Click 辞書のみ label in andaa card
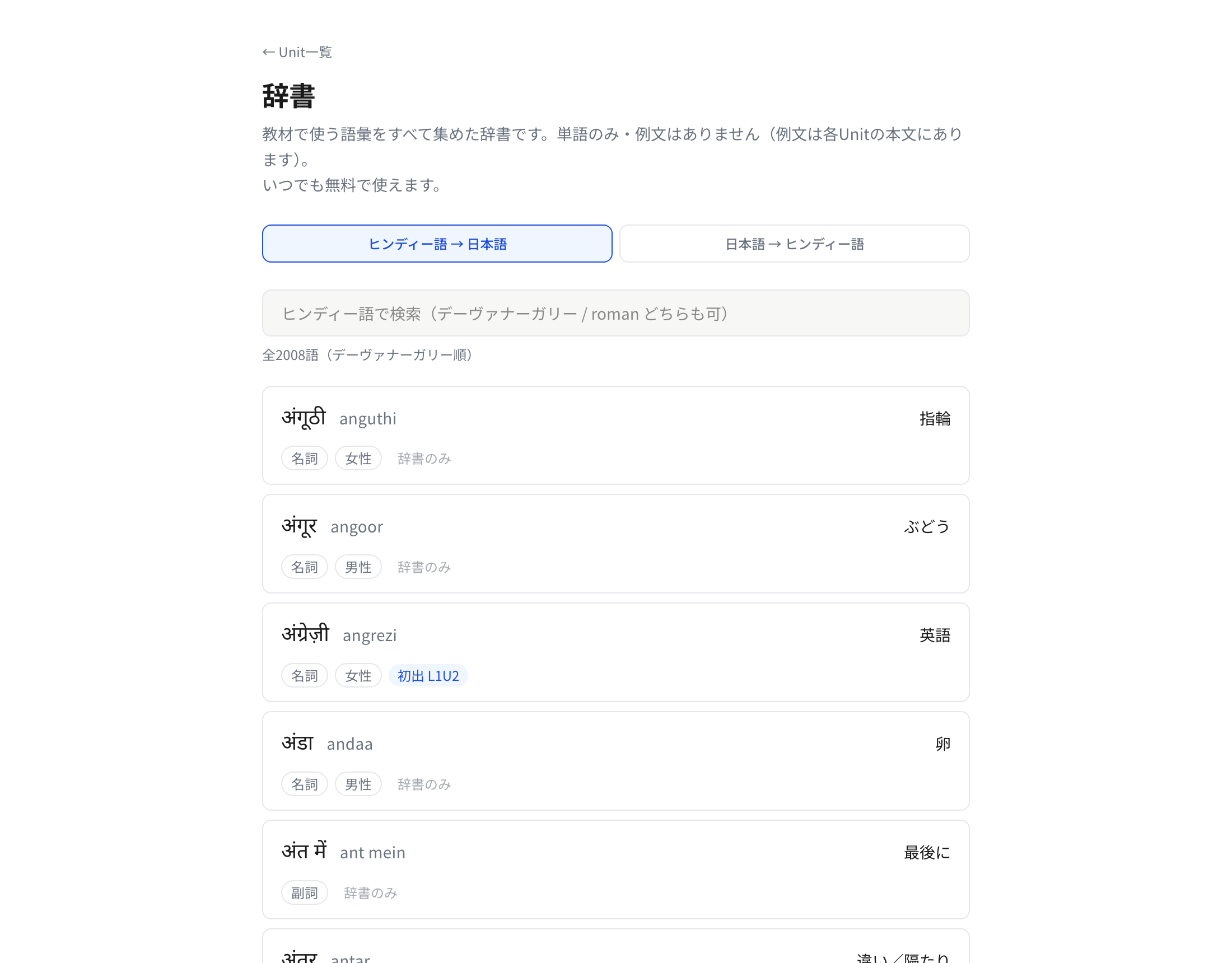Image resolution: width=1232 pixels, height=963 pixels. point(424,784)
